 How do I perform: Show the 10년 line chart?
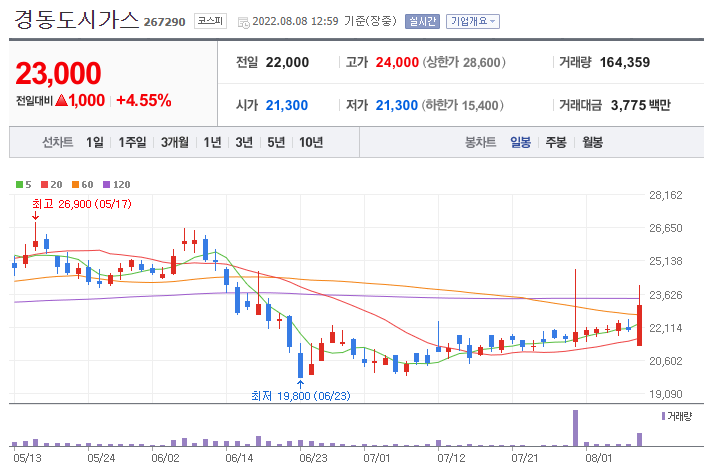click(x=311, y=142)
